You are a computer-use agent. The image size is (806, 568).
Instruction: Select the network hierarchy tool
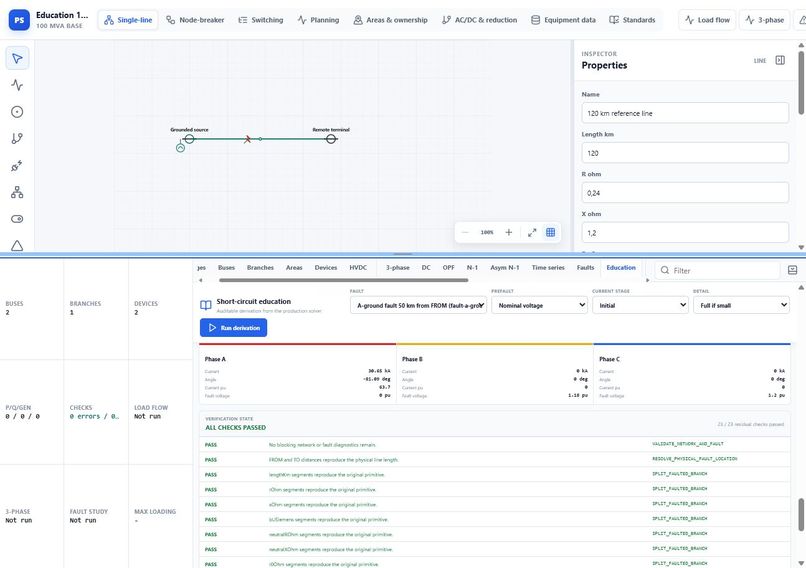17,192
